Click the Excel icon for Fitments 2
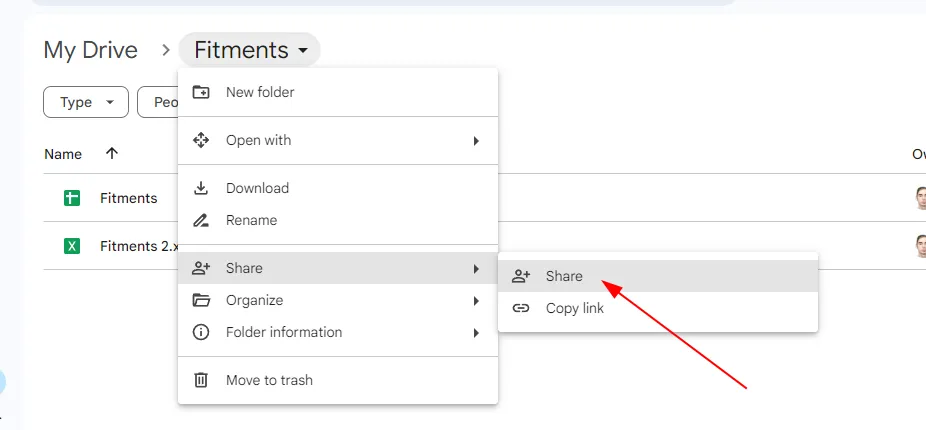This screenshot has width=926, height=430. [72, 246]
